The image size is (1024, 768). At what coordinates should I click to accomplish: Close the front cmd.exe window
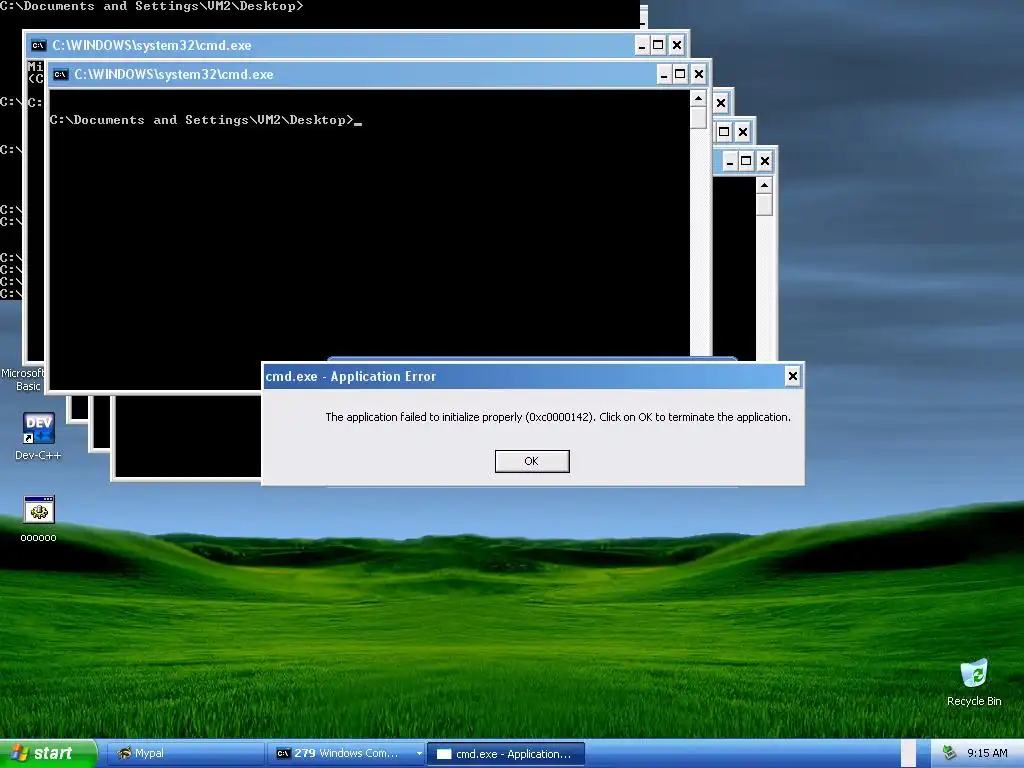pyautogui.click(x=699, y=74)
